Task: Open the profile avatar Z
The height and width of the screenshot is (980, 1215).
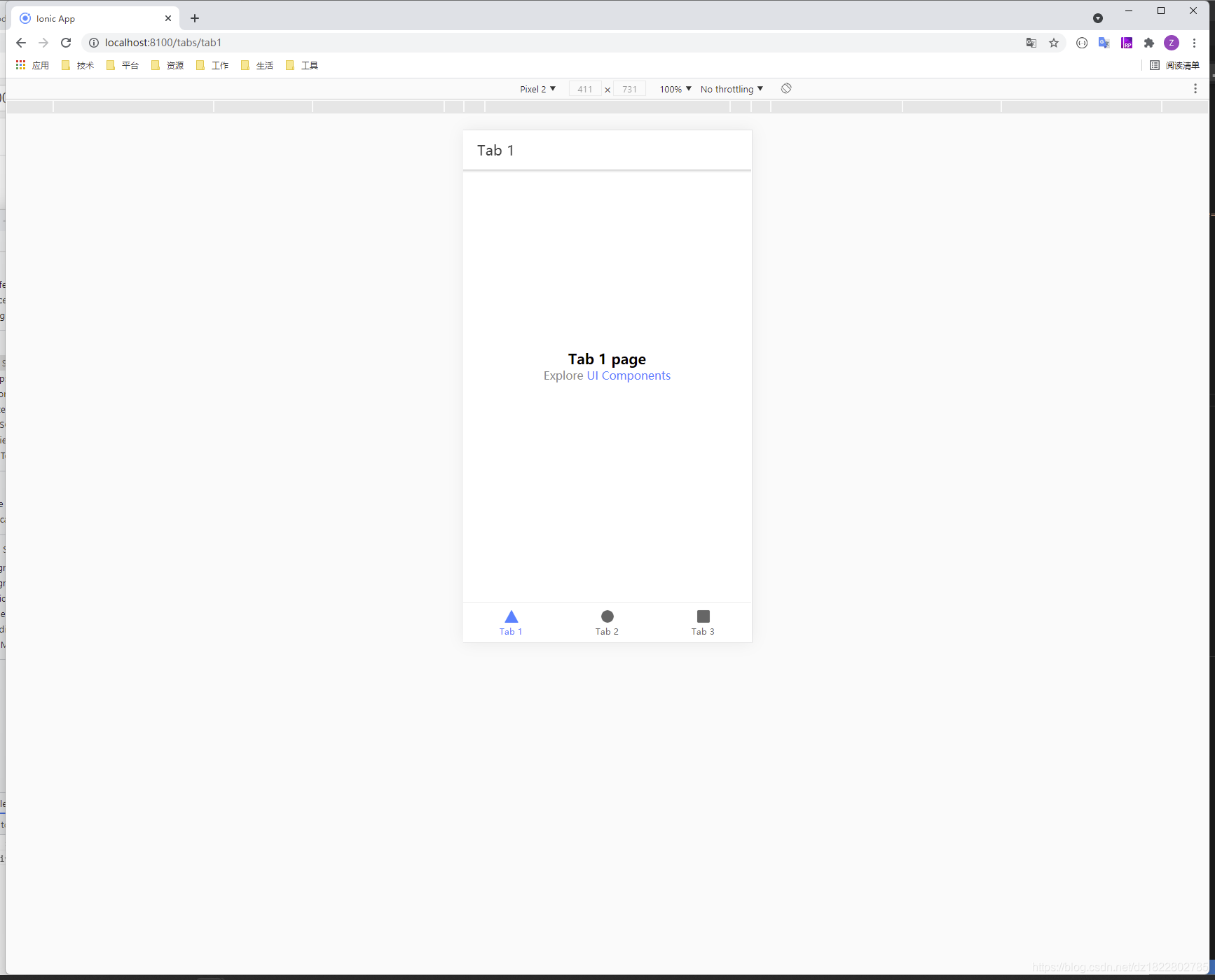Action: (1172, 43)
